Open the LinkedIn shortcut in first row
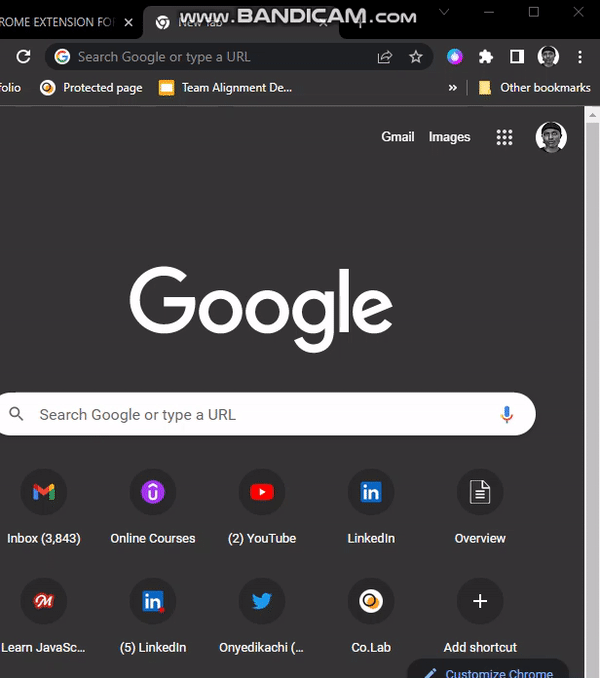600x678 pixels. [371, 508]
